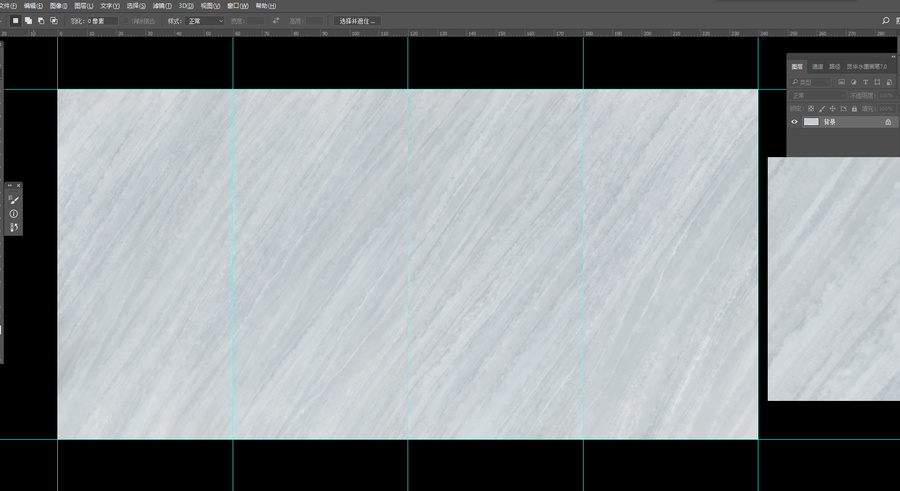Select the New Selection mode icon
The width and height of the screenshot is (900, 491).
click(x=15, y=21)
